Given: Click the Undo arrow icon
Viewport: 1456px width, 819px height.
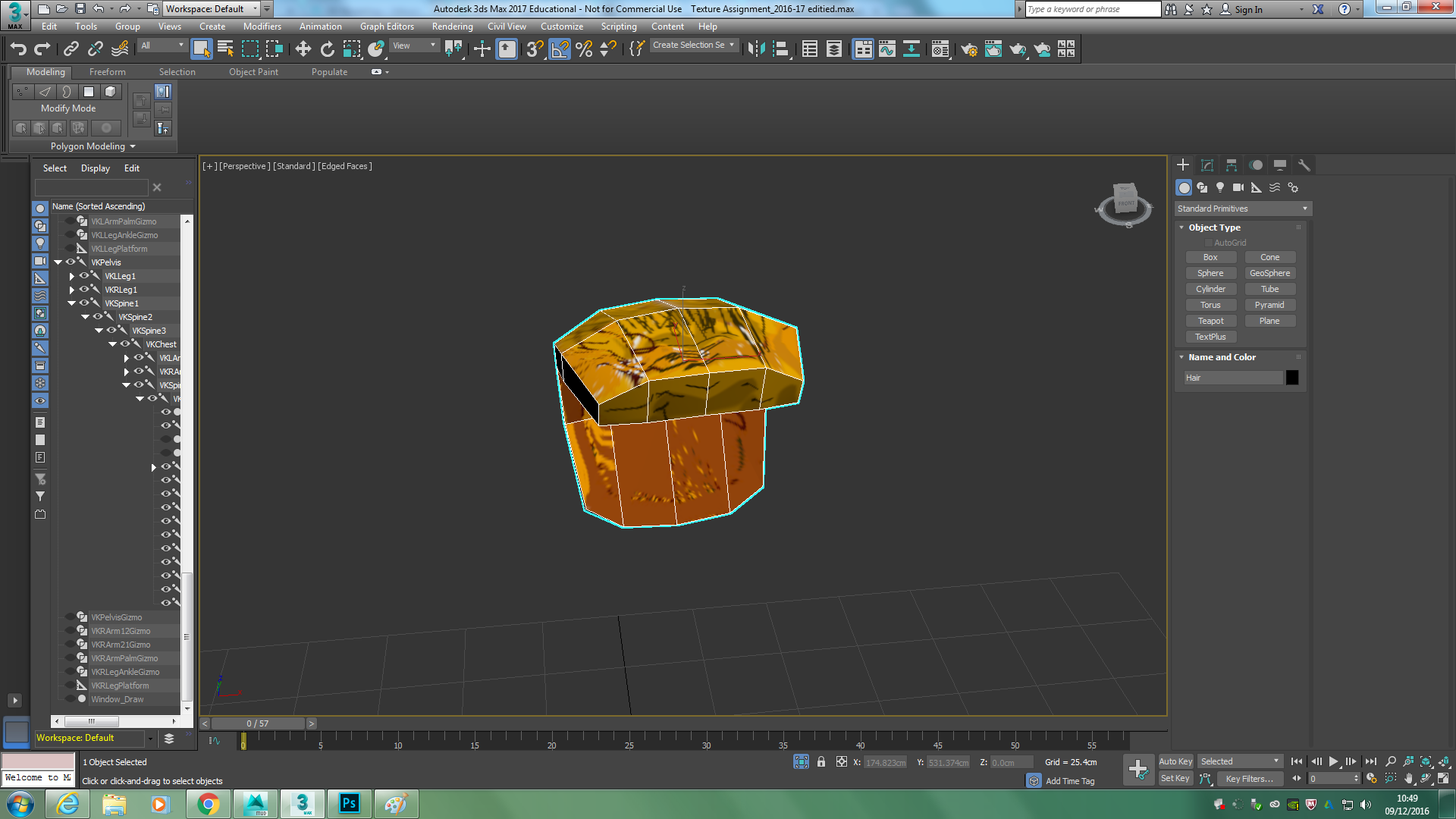Looking at the screenshot, I should pyautogui.click(x=18, y=49).
